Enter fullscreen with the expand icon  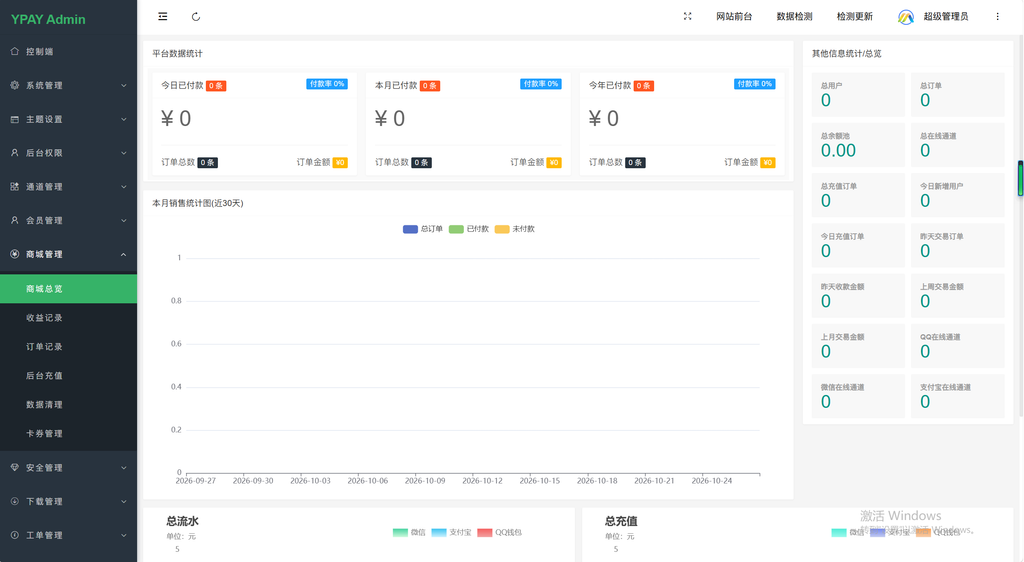pos(688,16)
